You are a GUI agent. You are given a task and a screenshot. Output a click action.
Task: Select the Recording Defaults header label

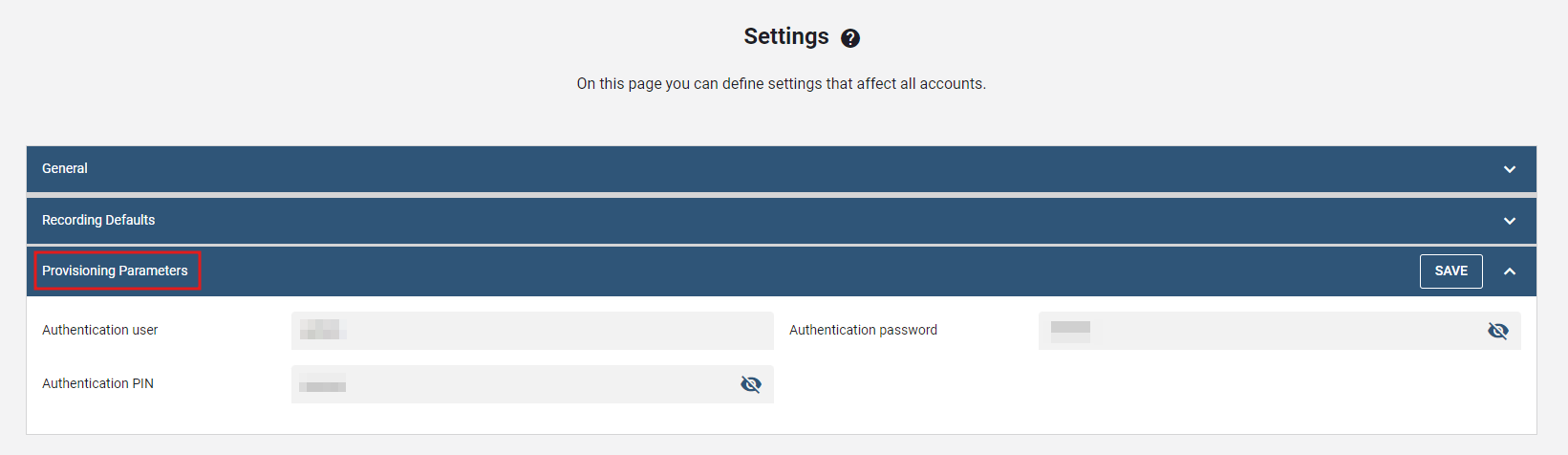98,220
